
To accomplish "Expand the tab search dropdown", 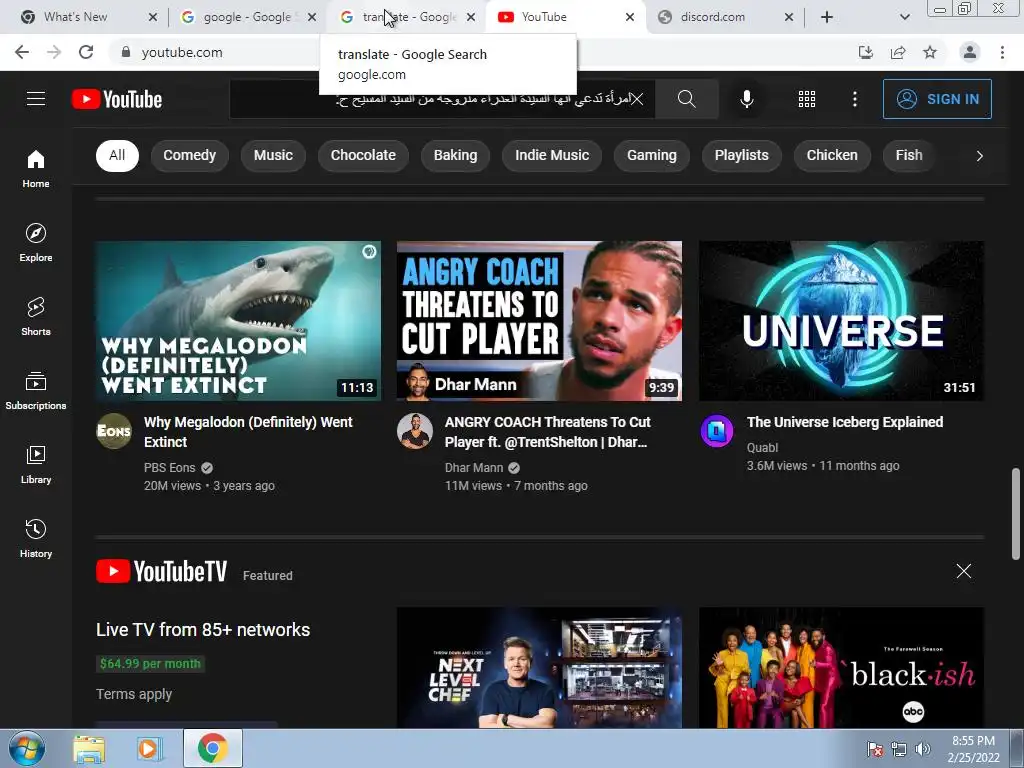I will click(x=904, y=17).
